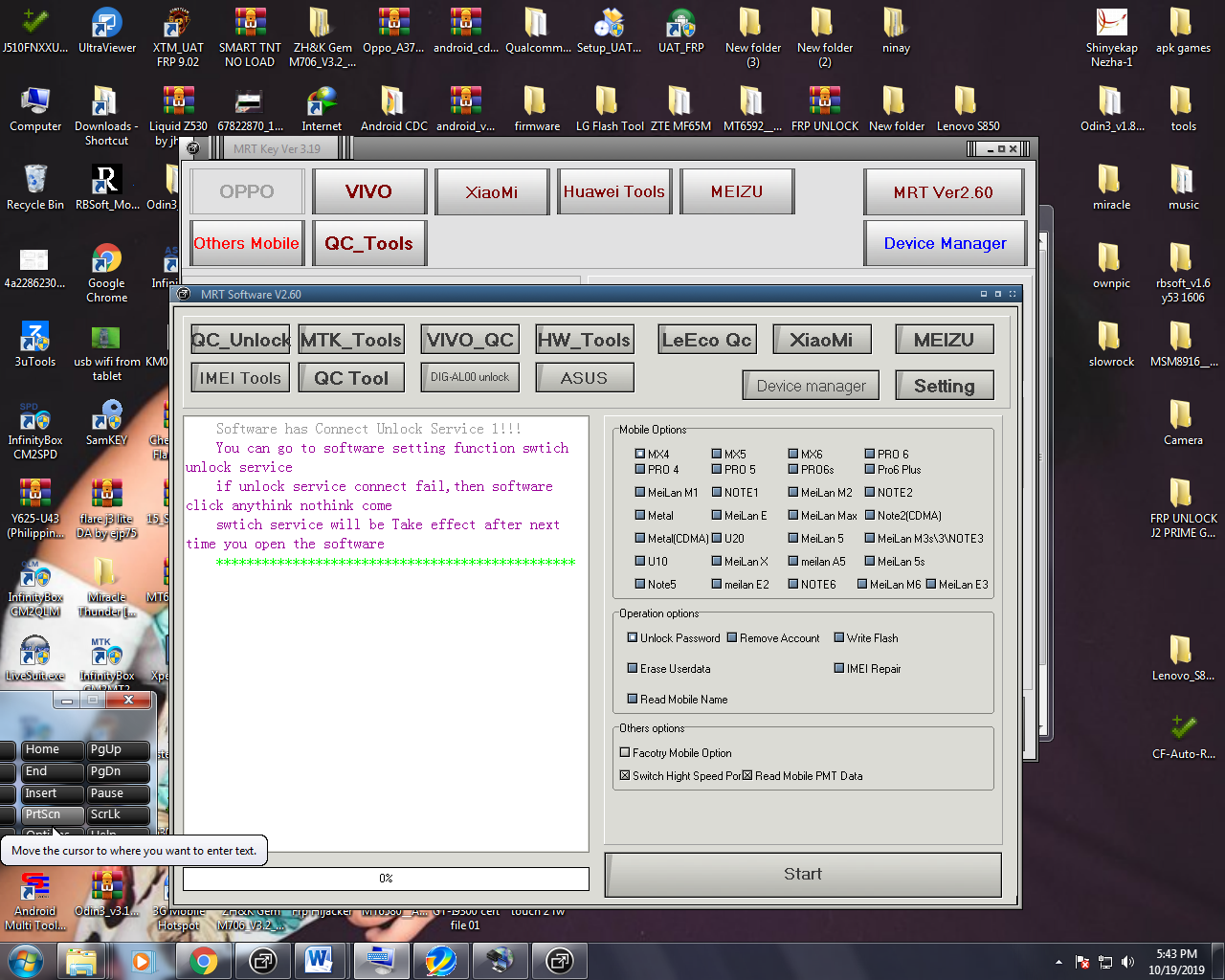Open Chrome from the taskbar
Viewport: 1225px width, 980px height.
point(203,961)
